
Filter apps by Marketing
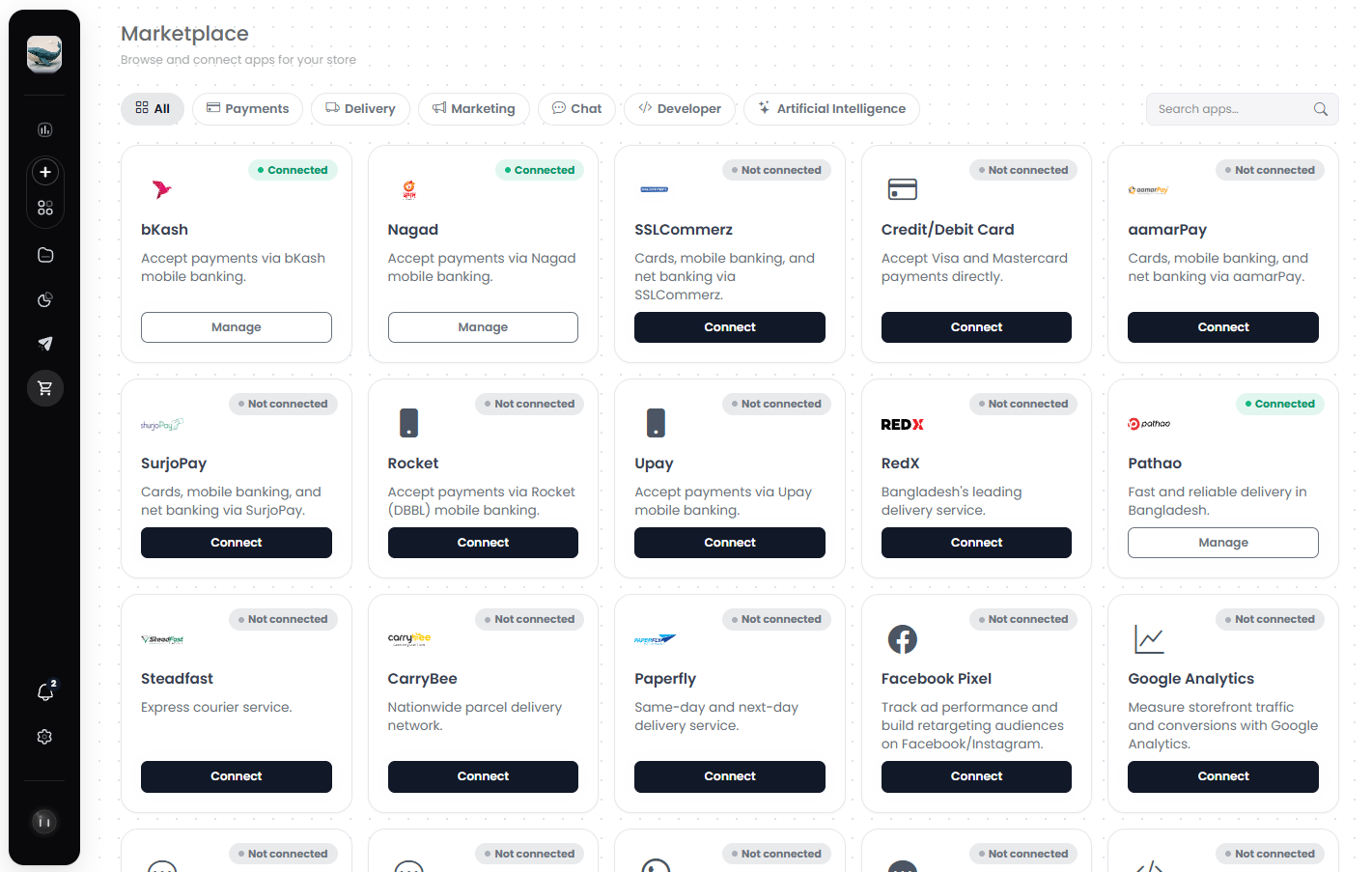pos(473,109)
